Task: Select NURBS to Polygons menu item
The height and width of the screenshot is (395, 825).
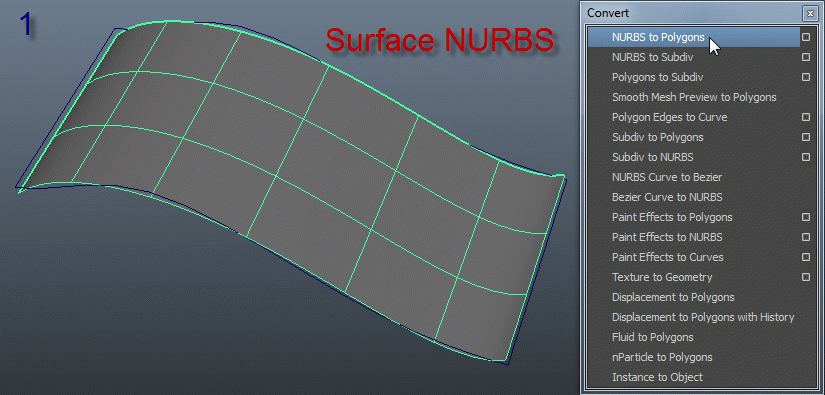Action: (693, 37)
